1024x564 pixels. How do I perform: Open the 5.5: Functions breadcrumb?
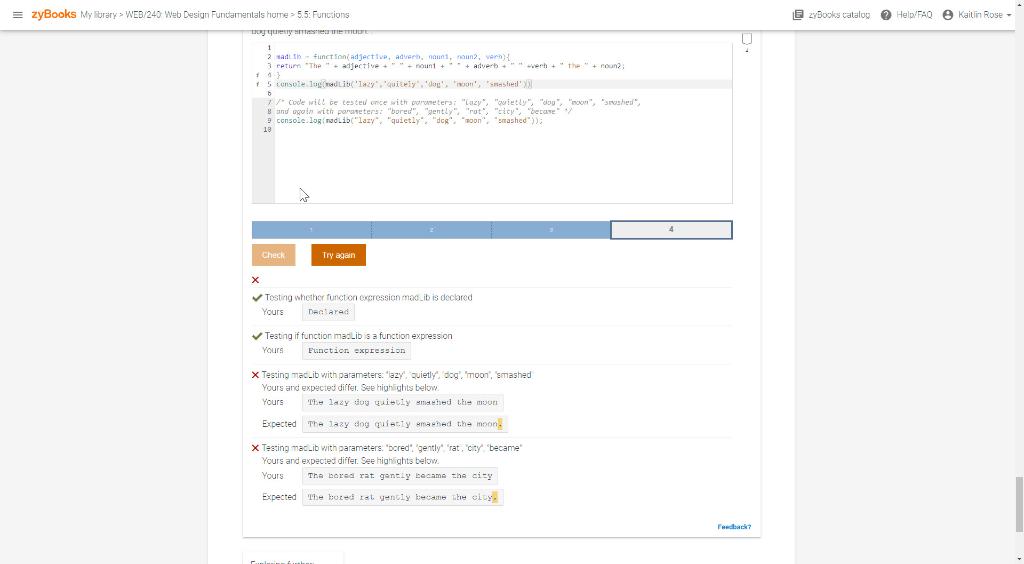(323, 14)
